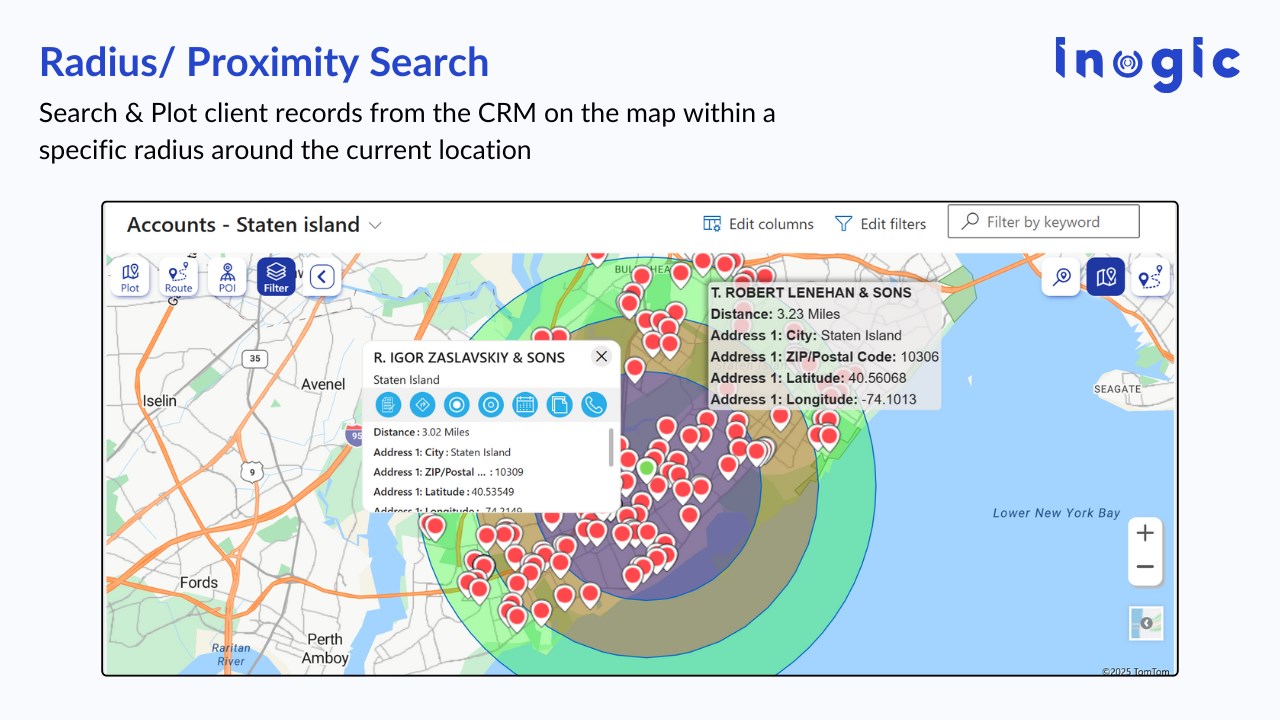The height and width of the screenshot is (720, 1280).
Task: Click the 'Distance : 3.02 Miles' text
Action: [x=421, y=432]
